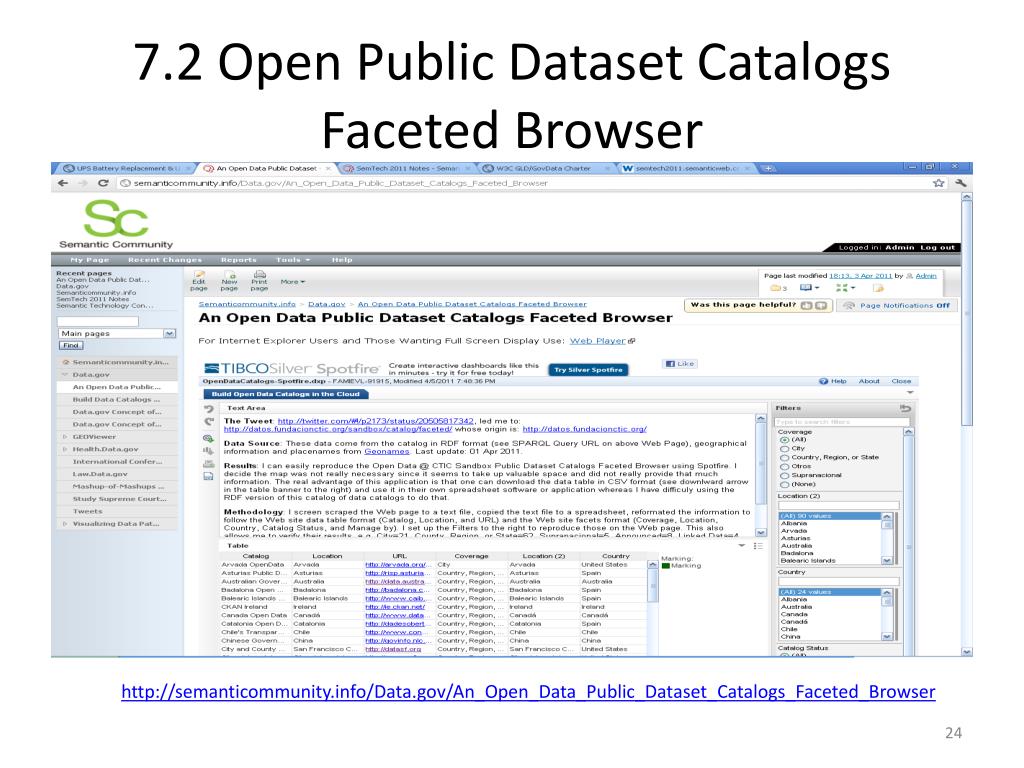
Task: Expand the GEOViewer tree item
Action: 65,437
